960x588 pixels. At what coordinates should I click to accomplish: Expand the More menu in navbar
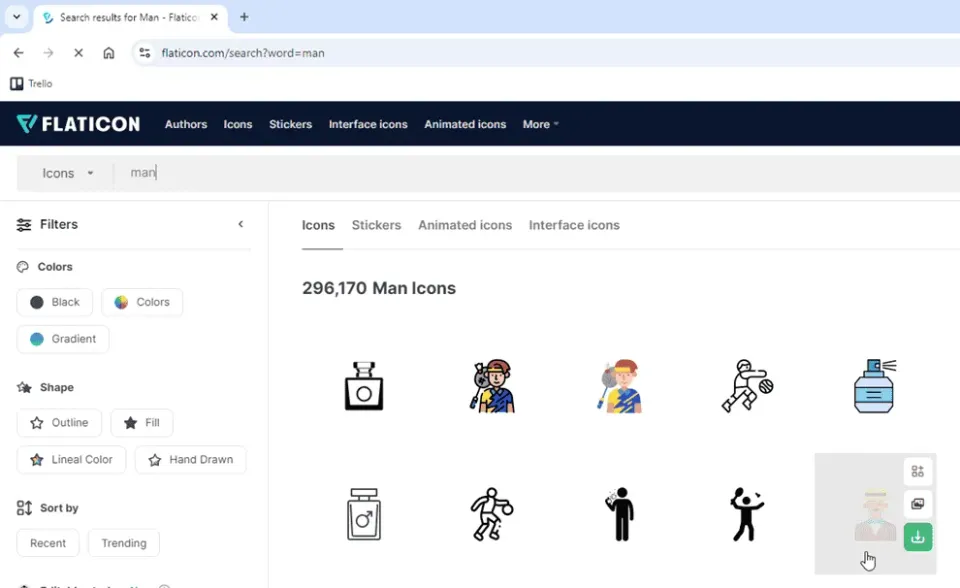click(x=541, y=124)
